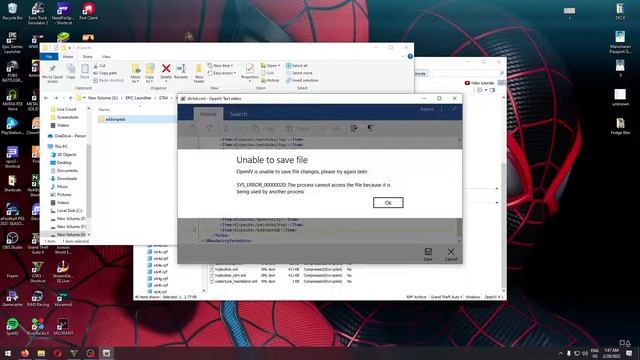Select the addonpeds folder in Explorer
Viewport: 640px width, 360px height.
pyautogui.click(x=115, y=119)
